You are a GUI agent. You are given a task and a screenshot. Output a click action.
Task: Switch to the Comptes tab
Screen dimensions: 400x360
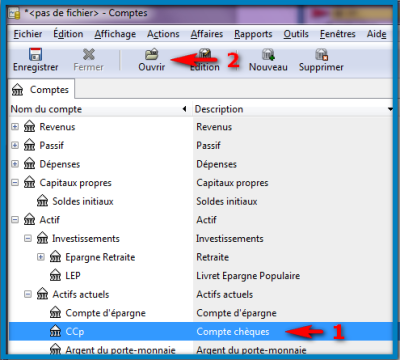pos(41,90)
